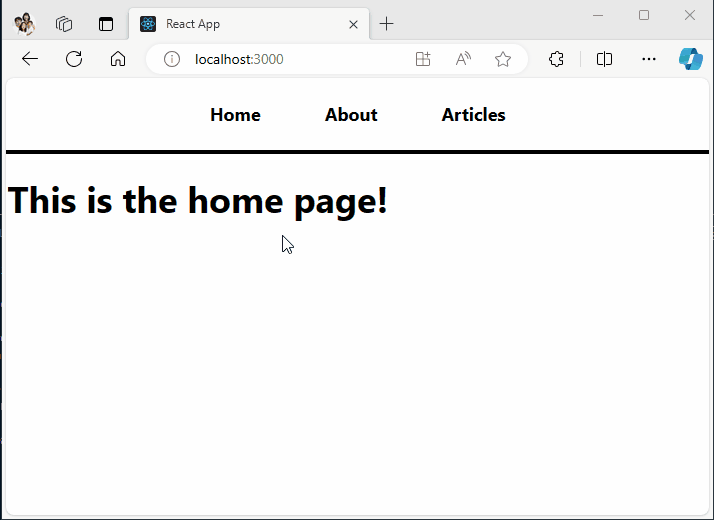The image size is (714, 520).
Task: Open the app available install icon
Action: click(x=423, y=59)
